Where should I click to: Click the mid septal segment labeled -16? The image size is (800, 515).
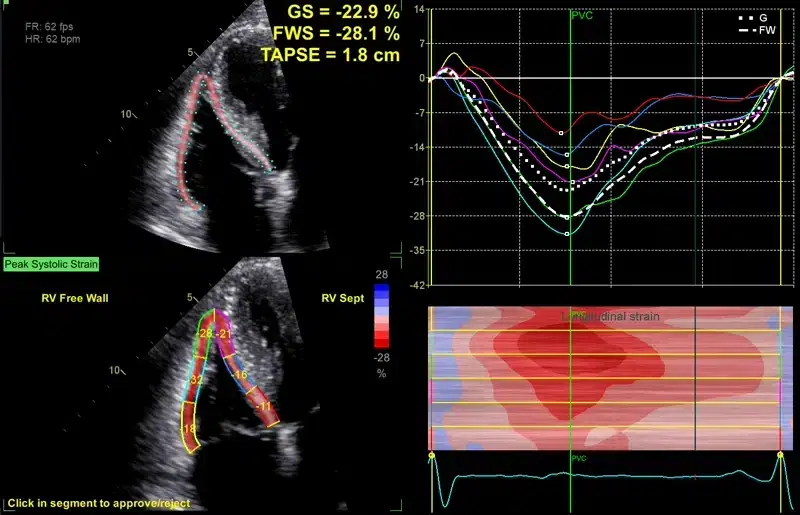click(x=241, y=374)
